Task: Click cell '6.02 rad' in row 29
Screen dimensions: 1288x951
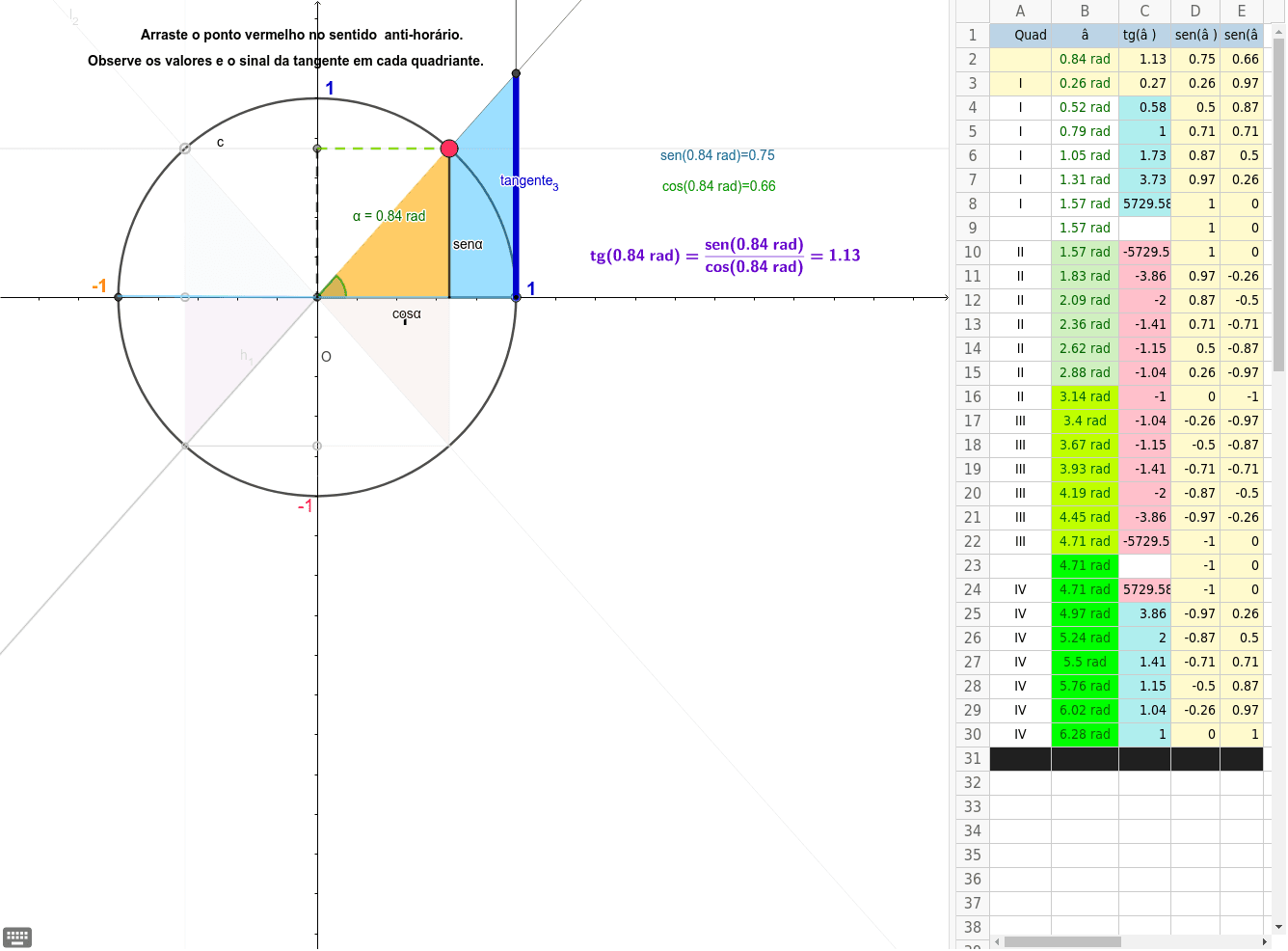Action: (1085, 710)
